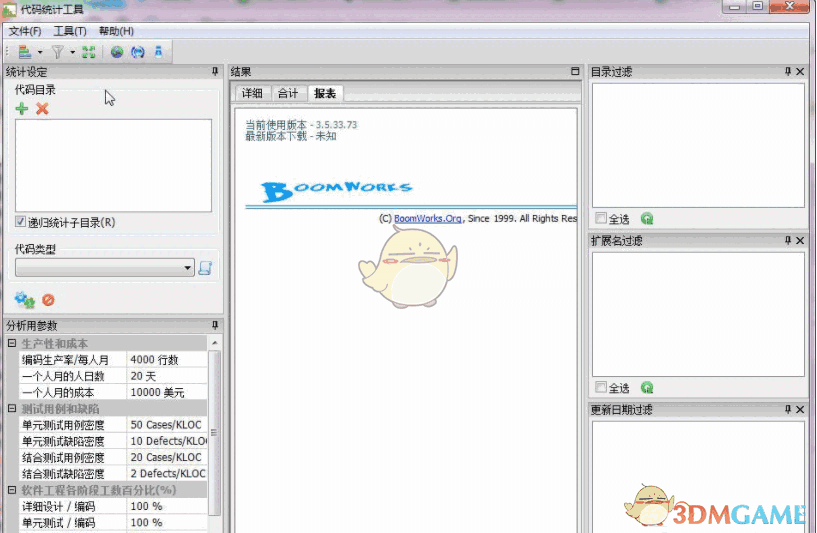Edit the 20 天 value

(x=167, y=376)
